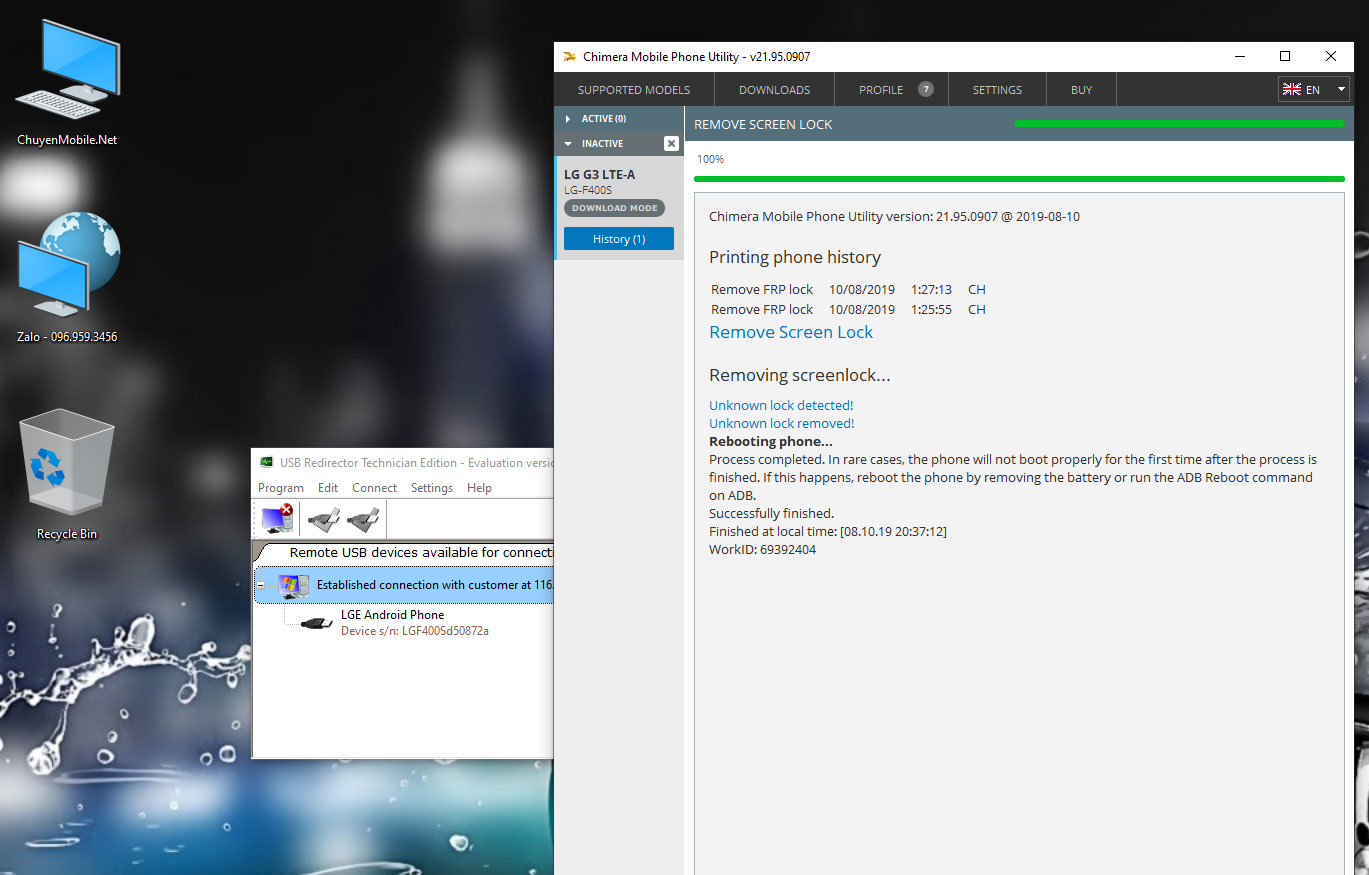Collapse the Active (0) section arrow
The image size is (1369, 875).
click(x=568, y=119)
